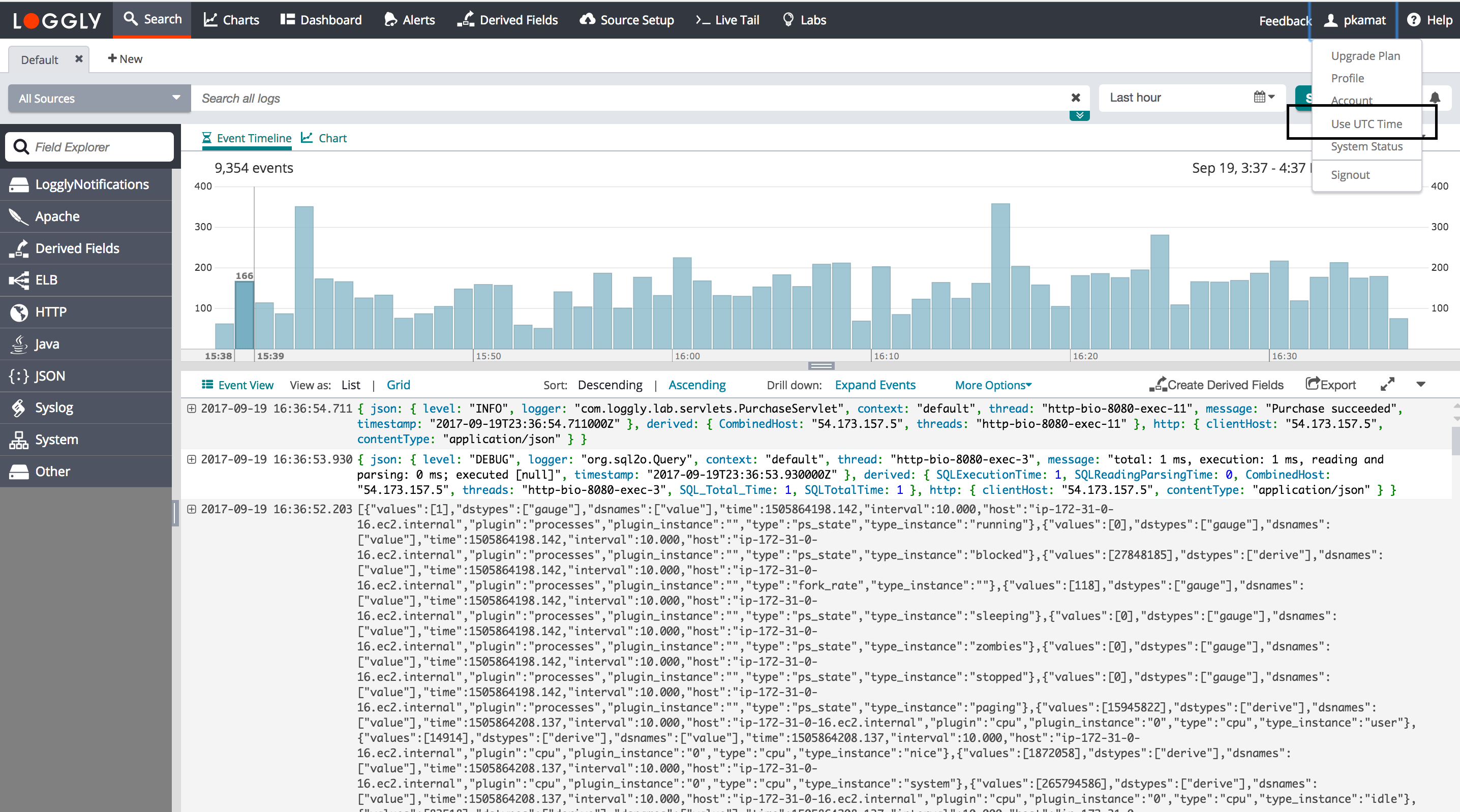
Task: Click the Expand Events link
Action: 874,385
